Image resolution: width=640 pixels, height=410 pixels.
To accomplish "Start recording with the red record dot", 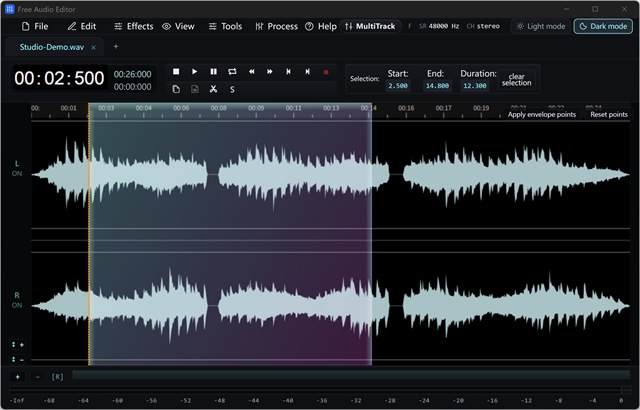I will tap(326, 72).
